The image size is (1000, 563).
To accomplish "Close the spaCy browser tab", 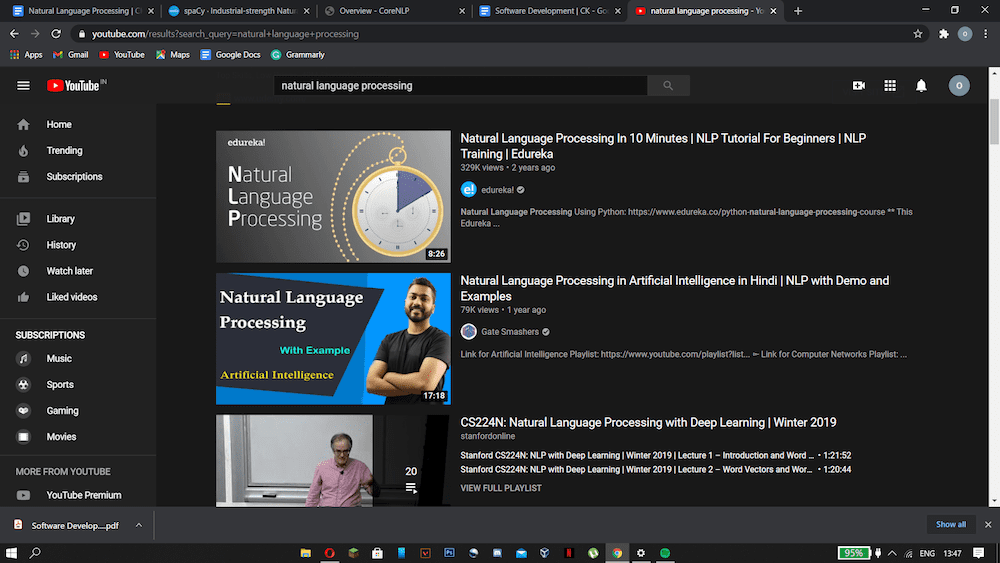I will (x=307, y=11).
